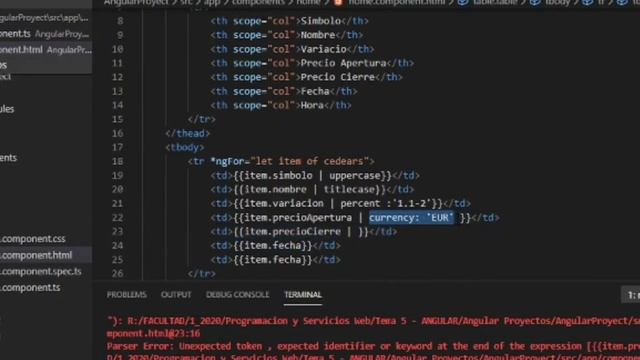This screenshot has width=640, height=360.
Task: Click '{{item.fecha}}' on line 25
Action: coord(273,260)
